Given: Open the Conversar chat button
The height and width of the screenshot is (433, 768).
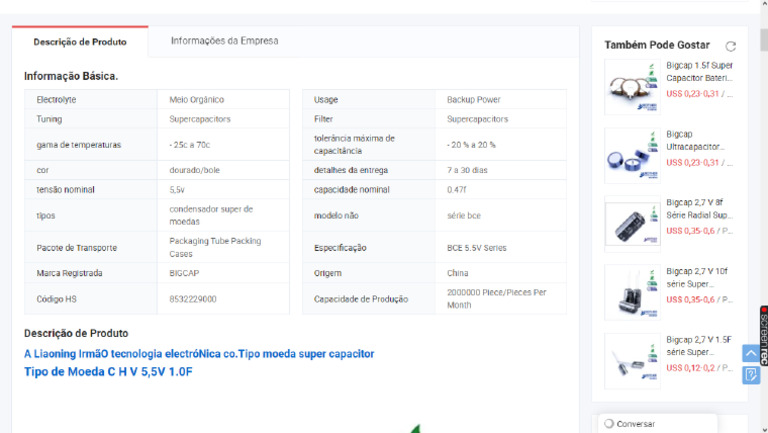Looking at the screenshot, I should click(658, 424).
